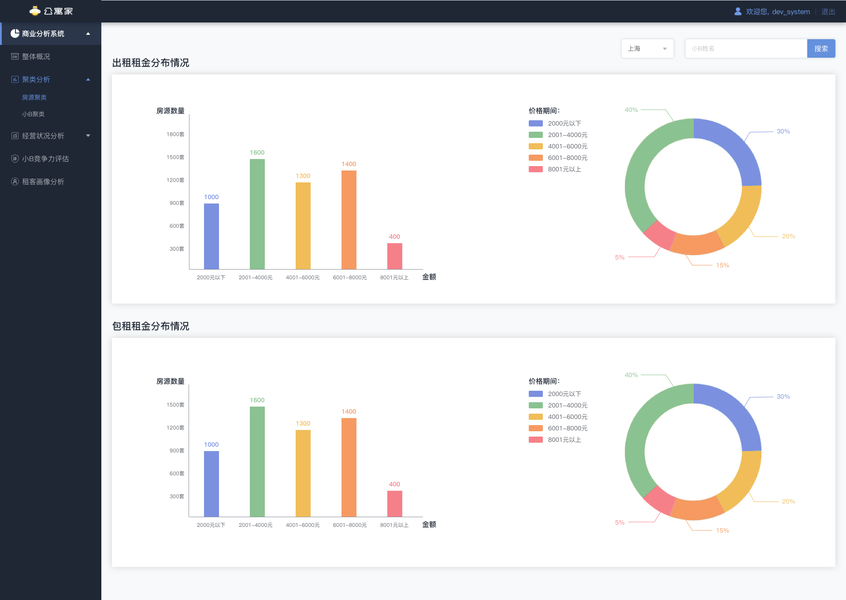Viewport: 846px width, 600px height.
Task: Click the green 1600 bar in 包租 chart
Action: tap(257, 462)
